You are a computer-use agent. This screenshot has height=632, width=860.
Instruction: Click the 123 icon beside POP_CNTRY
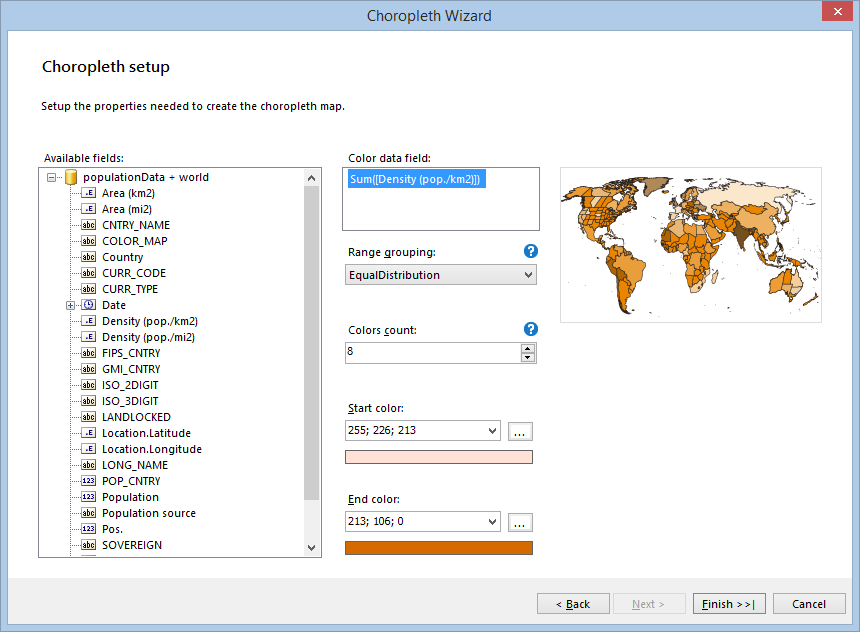point(88,481)
